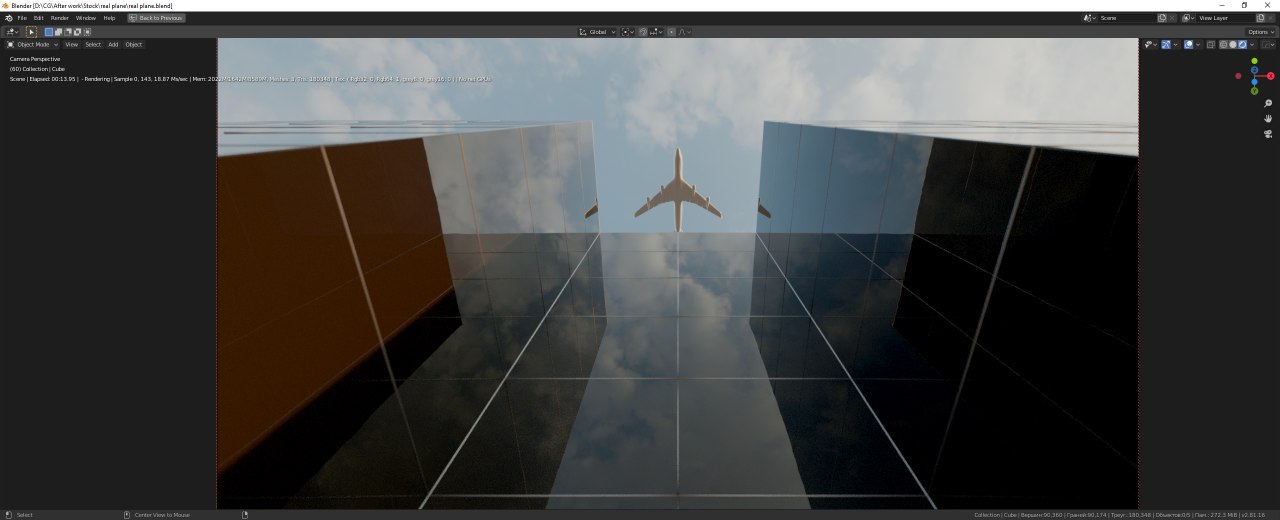Select the Select Box tool icon
Image resolution: width=1280 pixels, height=520 pixels.
click(x=31, y=32)
